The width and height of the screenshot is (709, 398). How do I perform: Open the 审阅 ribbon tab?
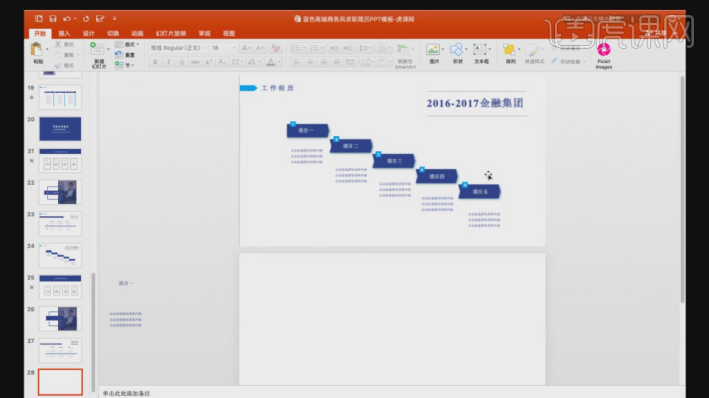[x=204, y=33]
